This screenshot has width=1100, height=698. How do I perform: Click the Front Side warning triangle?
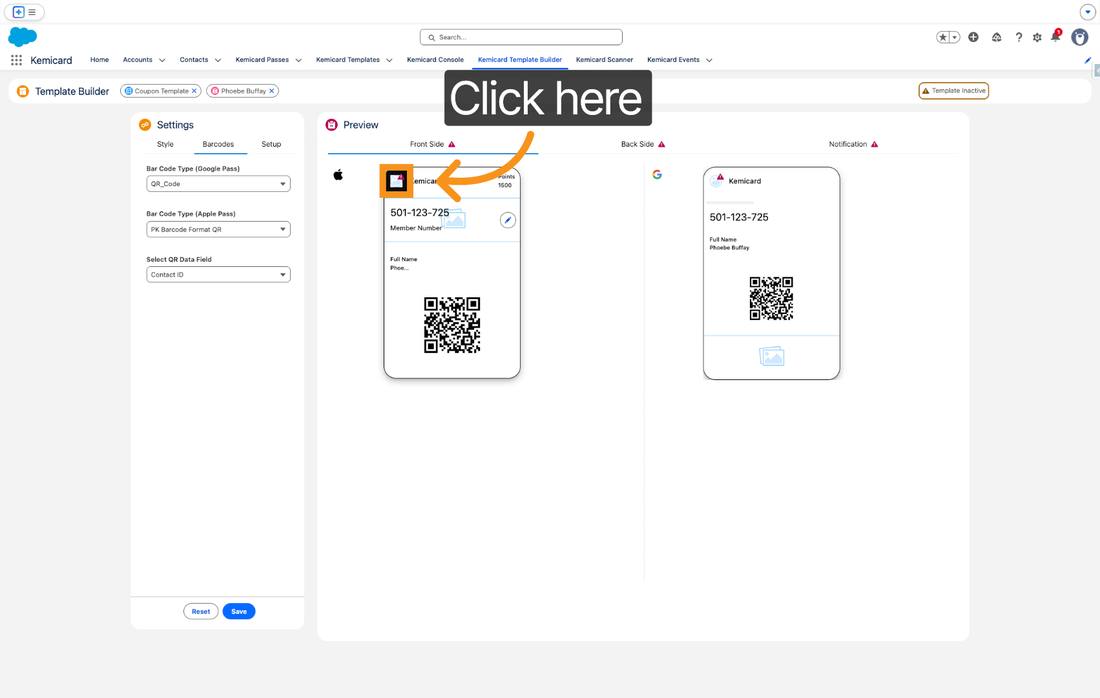coord(452,145)
